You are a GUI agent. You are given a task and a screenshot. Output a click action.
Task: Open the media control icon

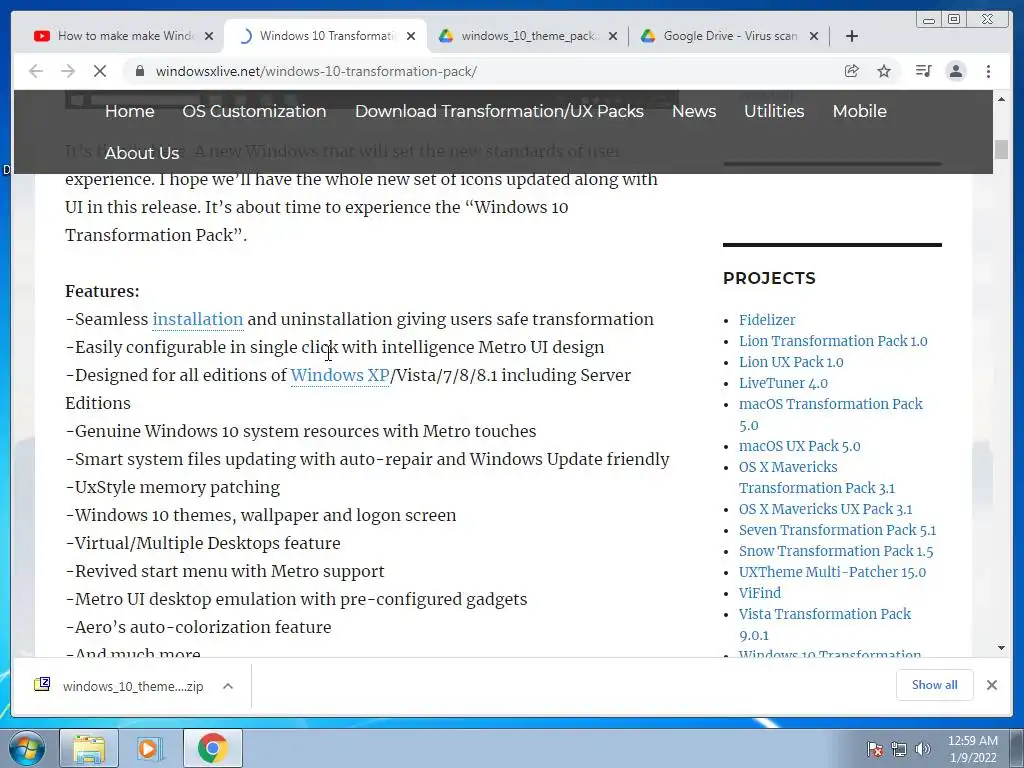[x=923, y=71]
